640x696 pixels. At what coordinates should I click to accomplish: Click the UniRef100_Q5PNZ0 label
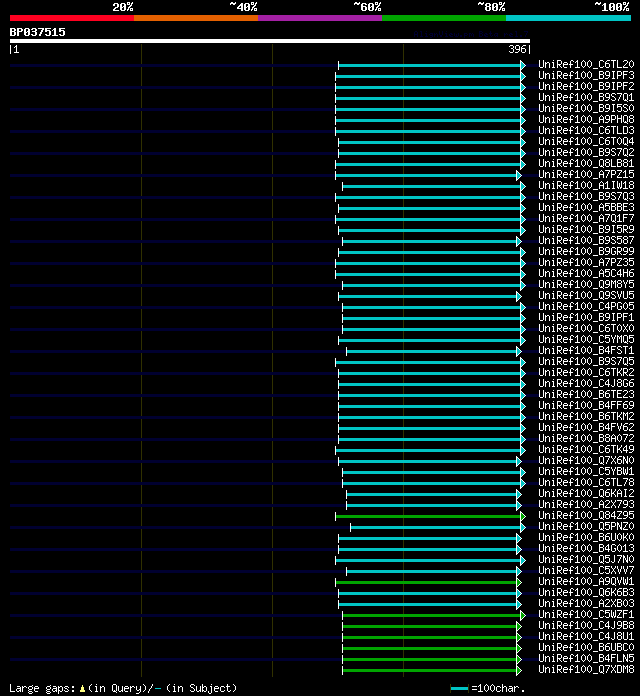pyautogui.click(x=586, y=526)
